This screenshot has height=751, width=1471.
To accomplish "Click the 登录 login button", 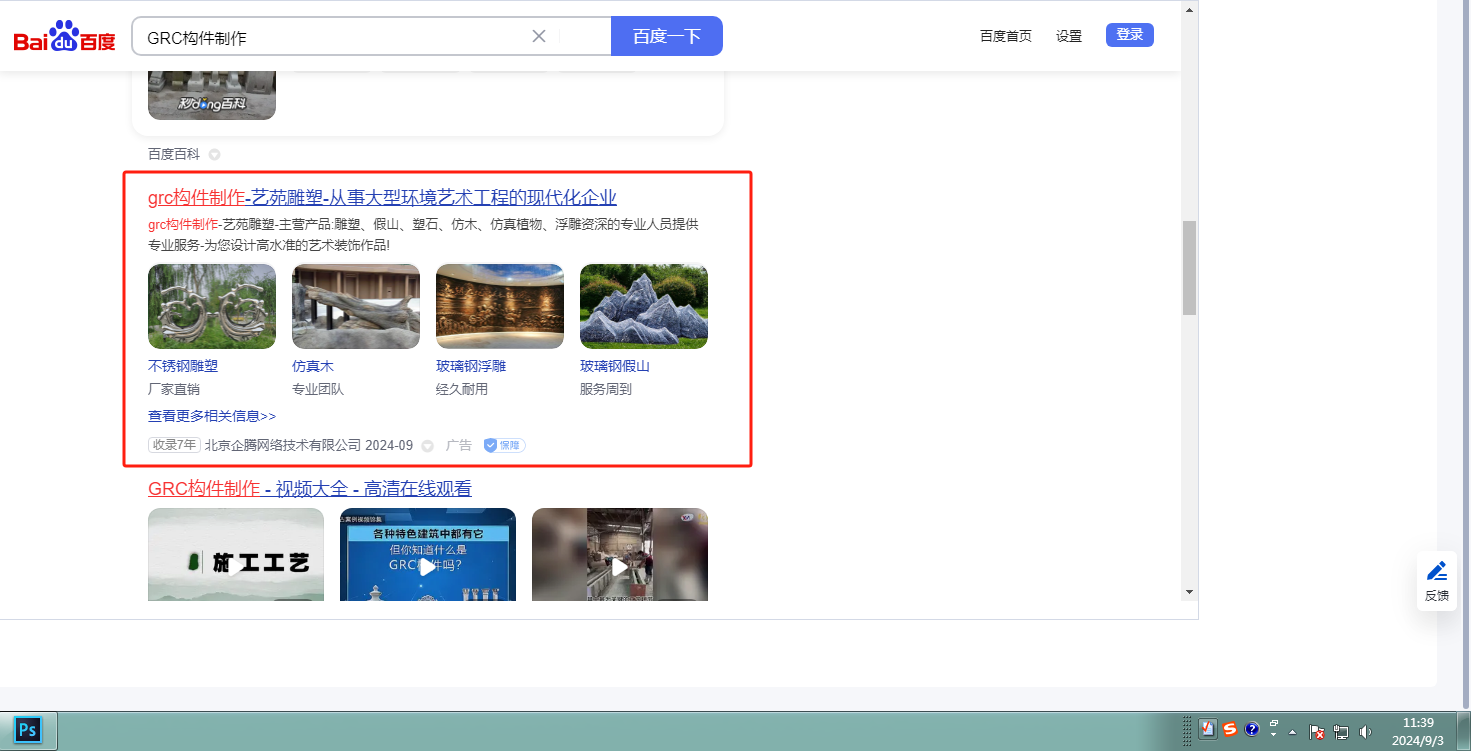I will point(1130,35).
